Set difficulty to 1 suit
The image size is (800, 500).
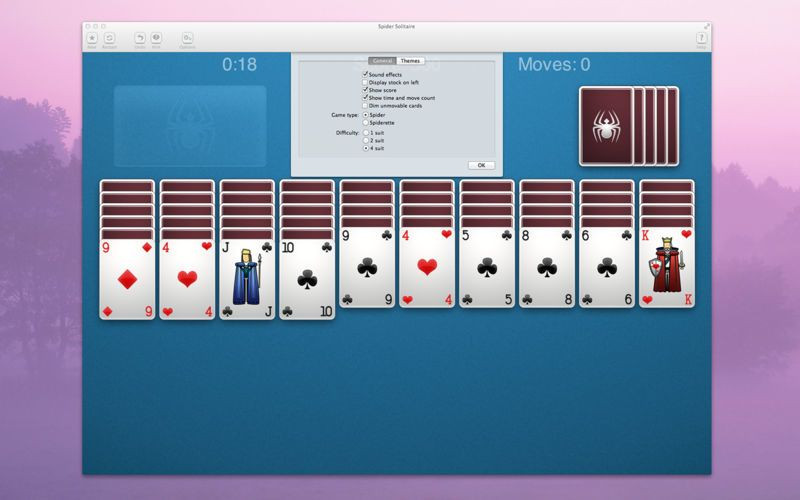coord(366,133)
